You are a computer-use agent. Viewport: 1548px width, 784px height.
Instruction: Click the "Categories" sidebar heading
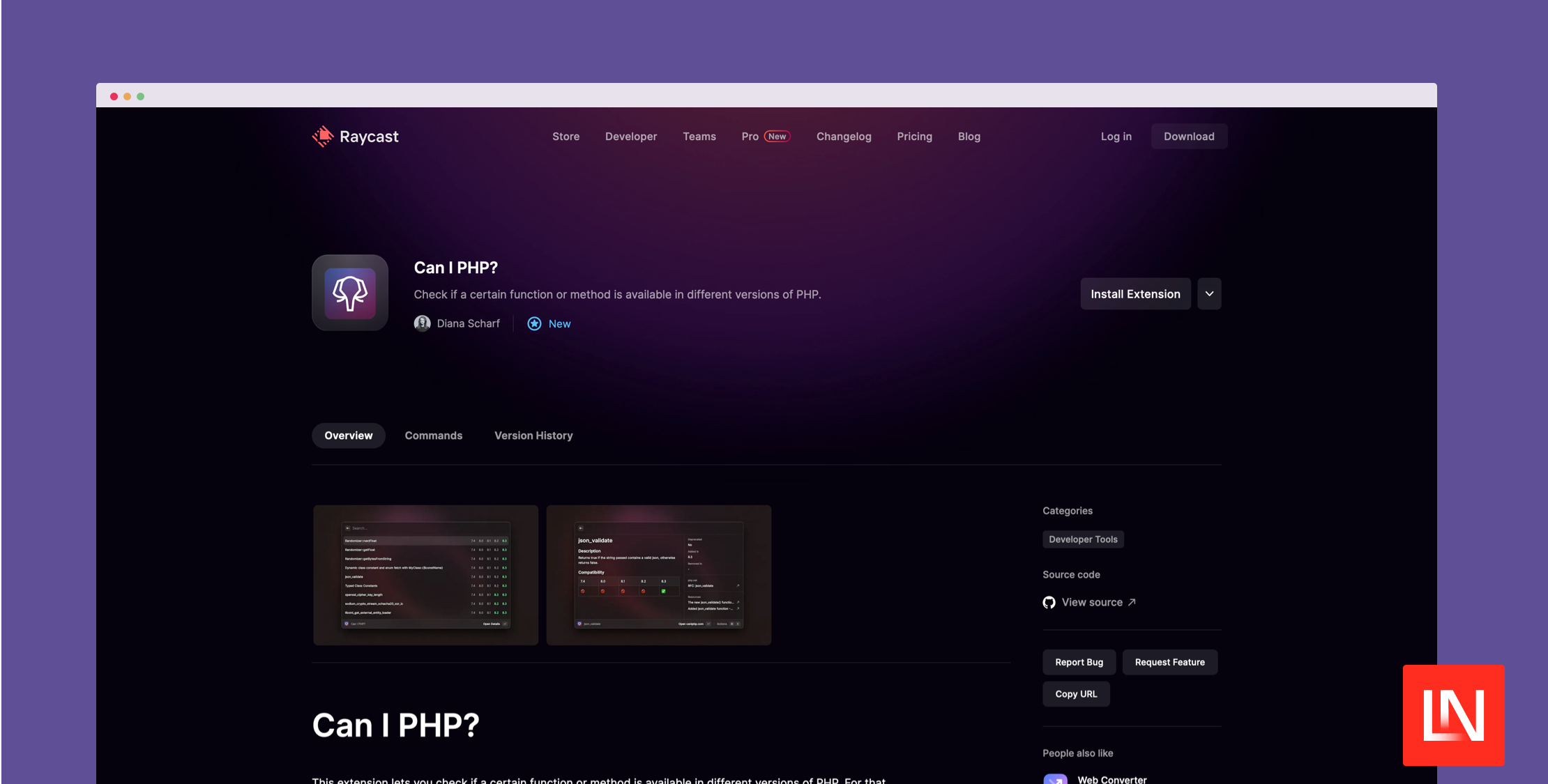pos(1068,511)
